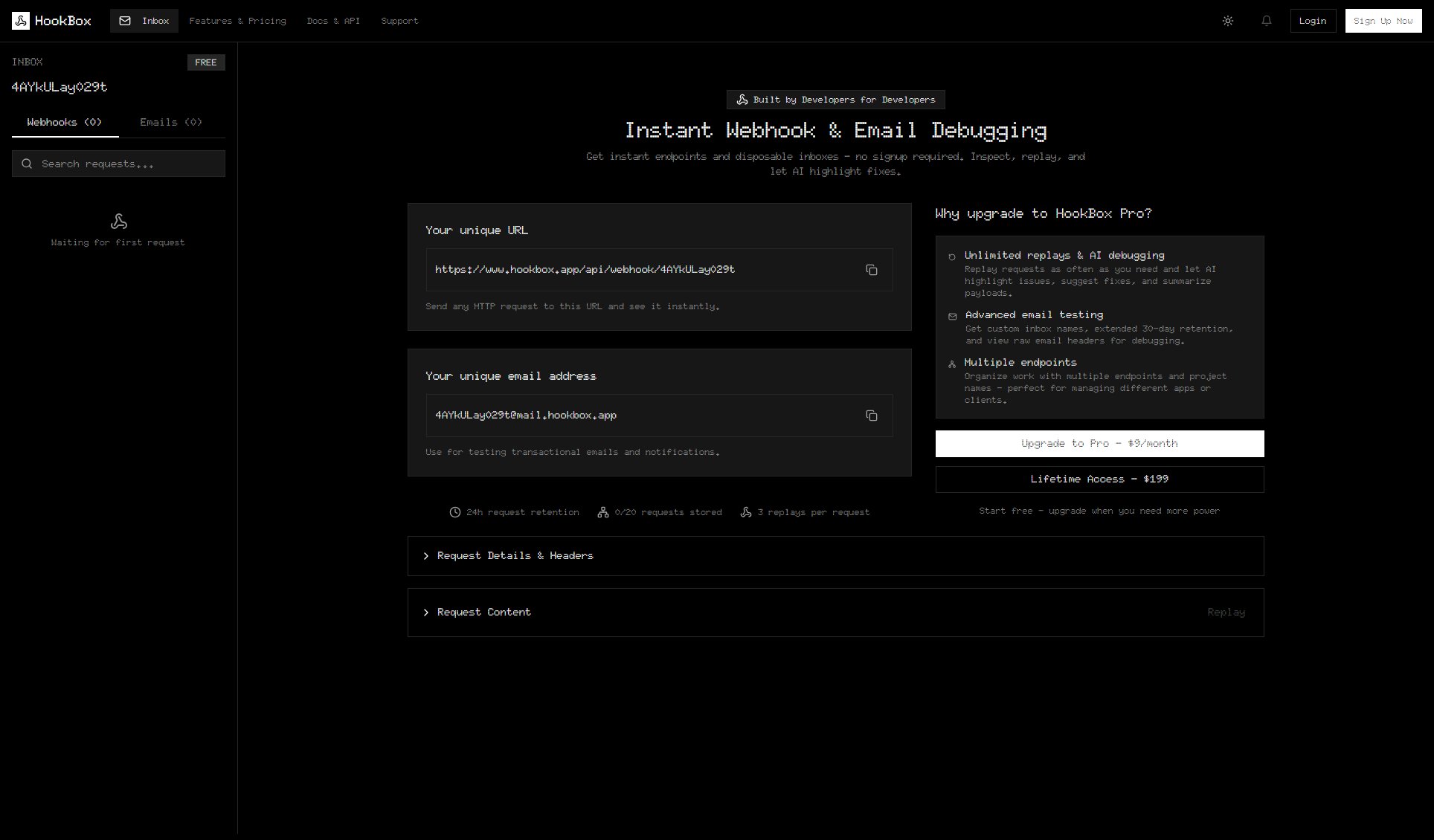The image size is (1434, 840).
Task: Focus the Search requests field
Action: (x=118, y=164)
